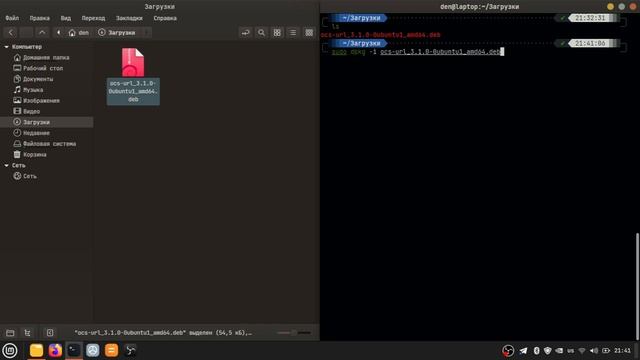Open the Linux Mint menu

(x=10, y=351)
